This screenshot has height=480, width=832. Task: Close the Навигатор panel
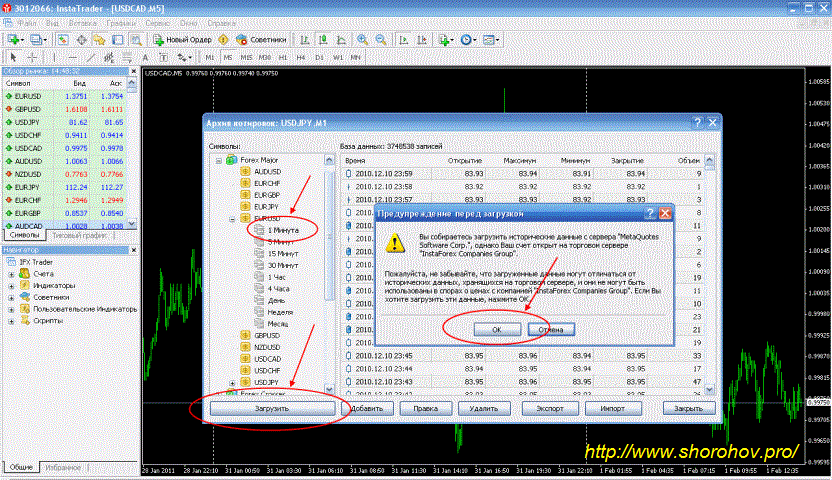pos(134,250)
